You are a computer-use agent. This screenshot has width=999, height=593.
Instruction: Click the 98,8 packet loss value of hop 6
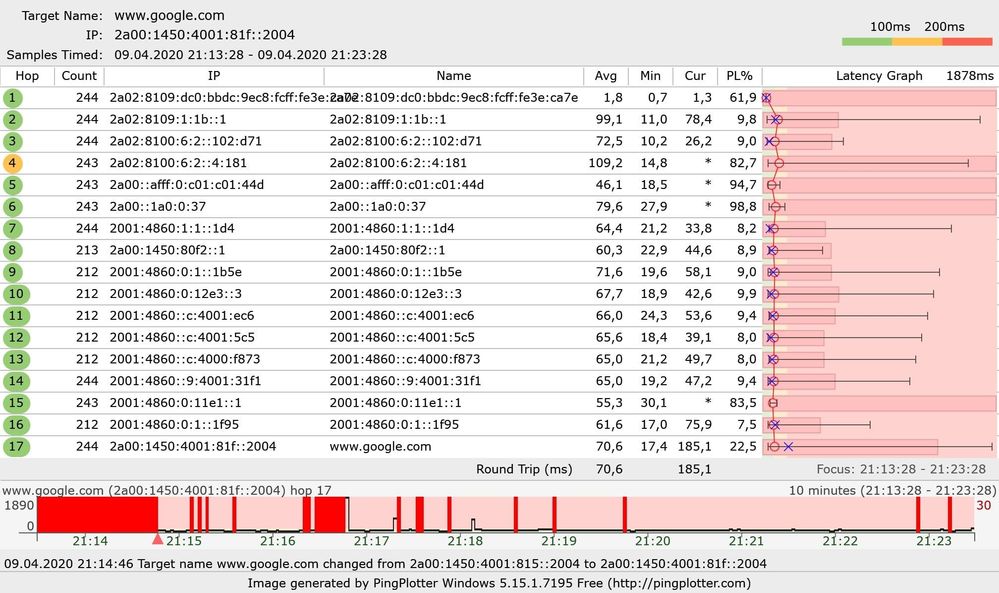[743, 207]
